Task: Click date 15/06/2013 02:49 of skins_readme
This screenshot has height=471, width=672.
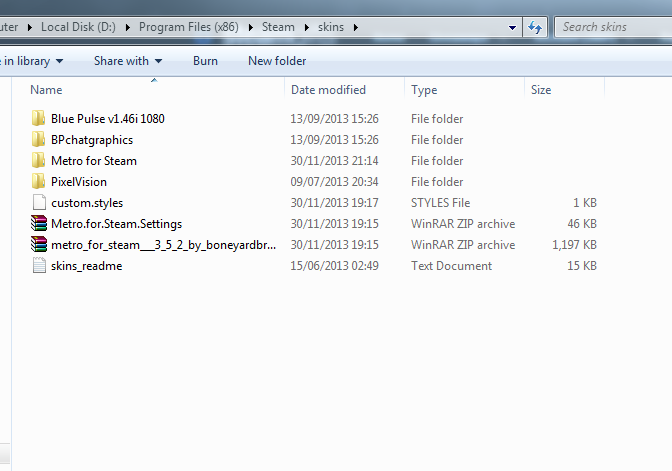Action: point(334,266)
